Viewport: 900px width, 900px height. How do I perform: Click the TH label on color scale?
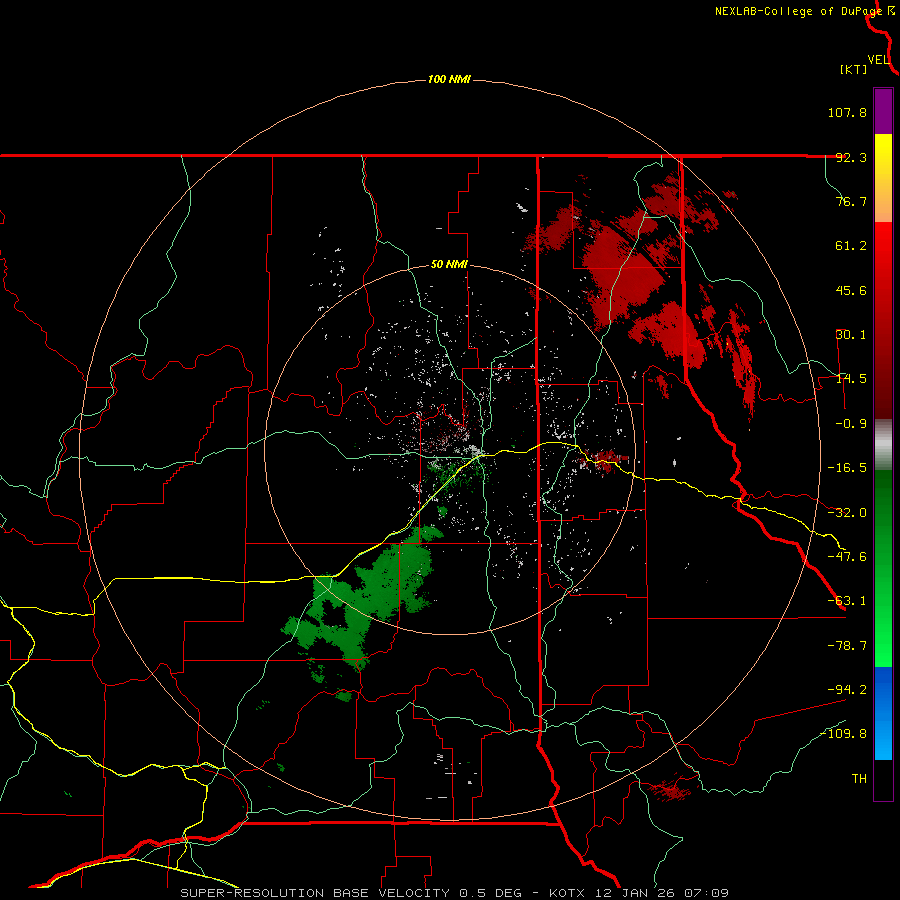pos(859,779)
